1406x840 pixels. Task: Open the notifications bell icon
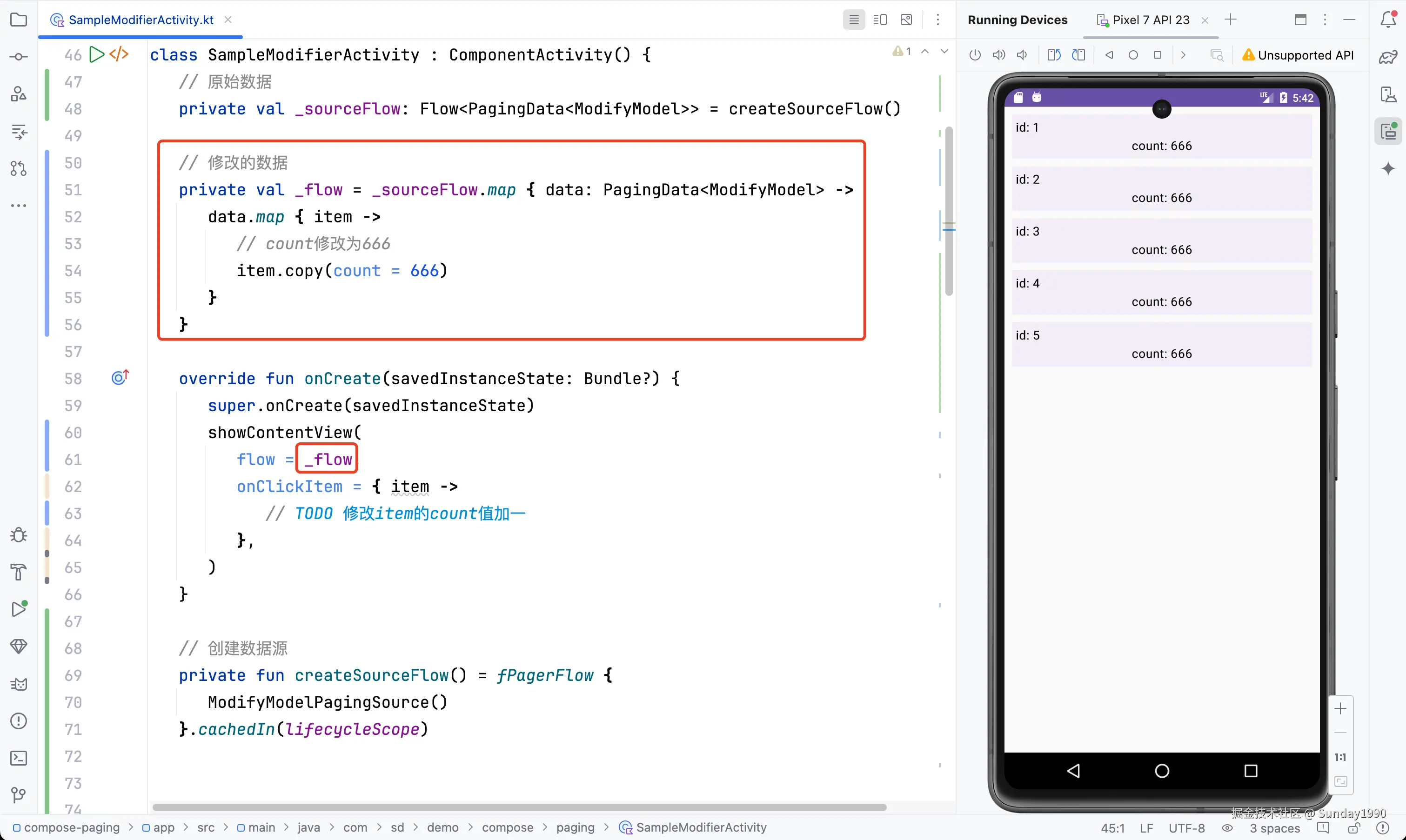1388,20
